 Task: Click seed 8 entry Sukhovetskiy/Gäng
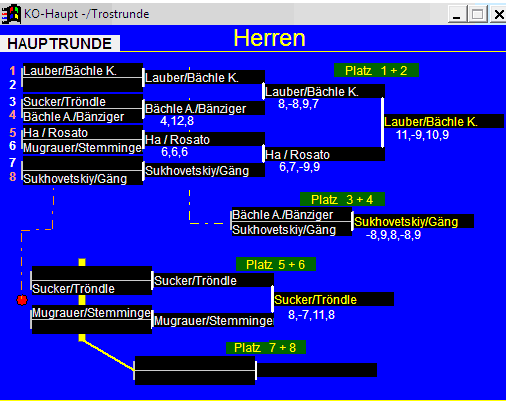(x=83, y=178)
